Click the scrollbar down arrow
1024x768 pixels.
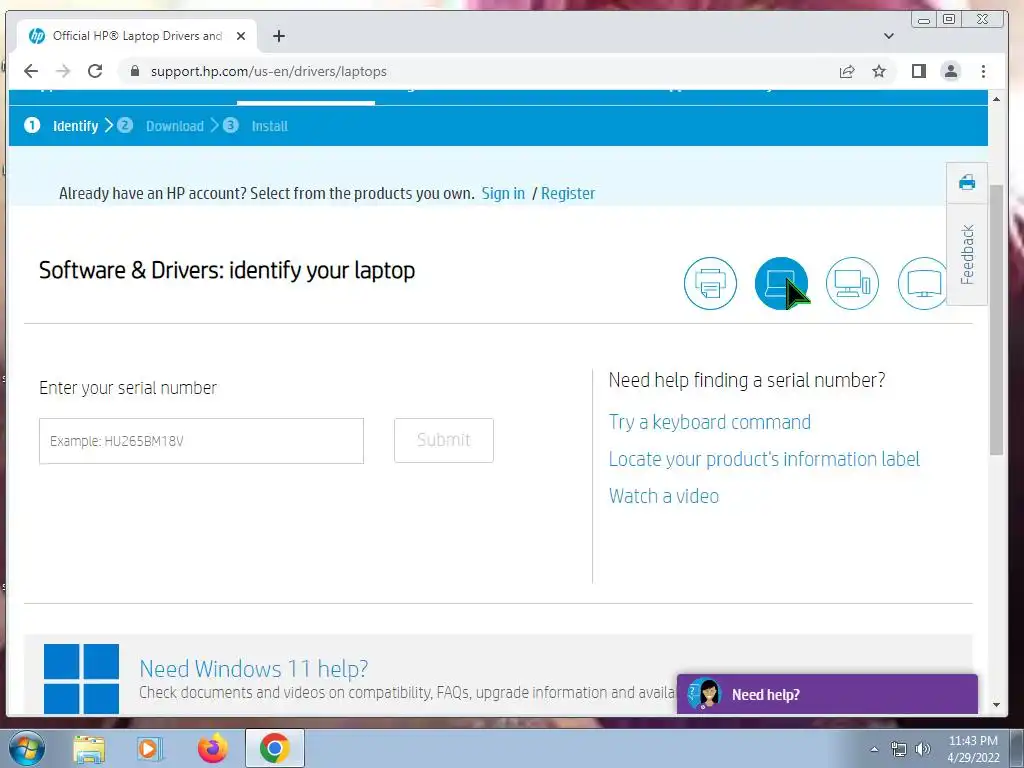(996, 705)
